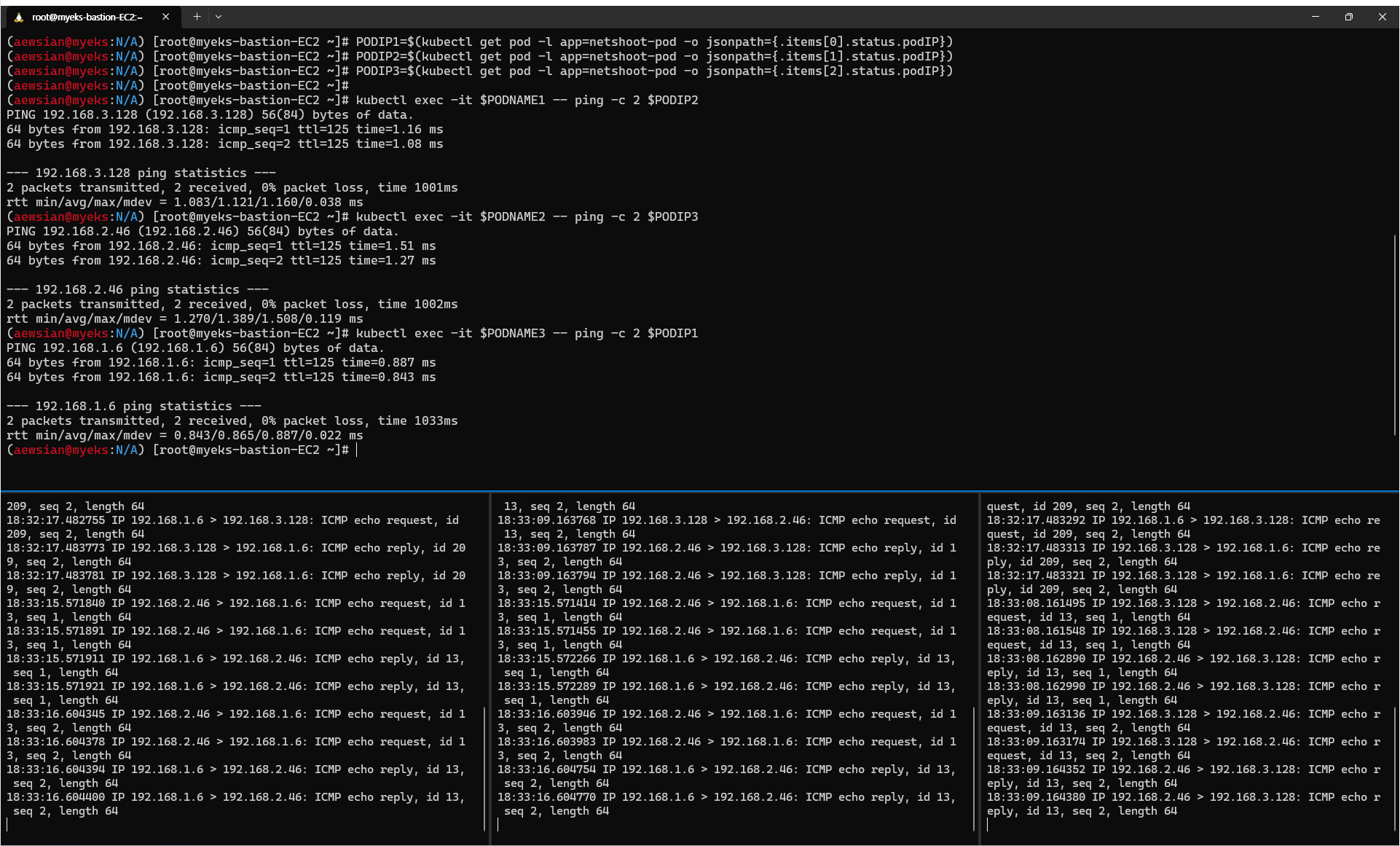Click the ping $PODIP2 command line
Viewport: 1400px width, 846px height.
(526, 101)
